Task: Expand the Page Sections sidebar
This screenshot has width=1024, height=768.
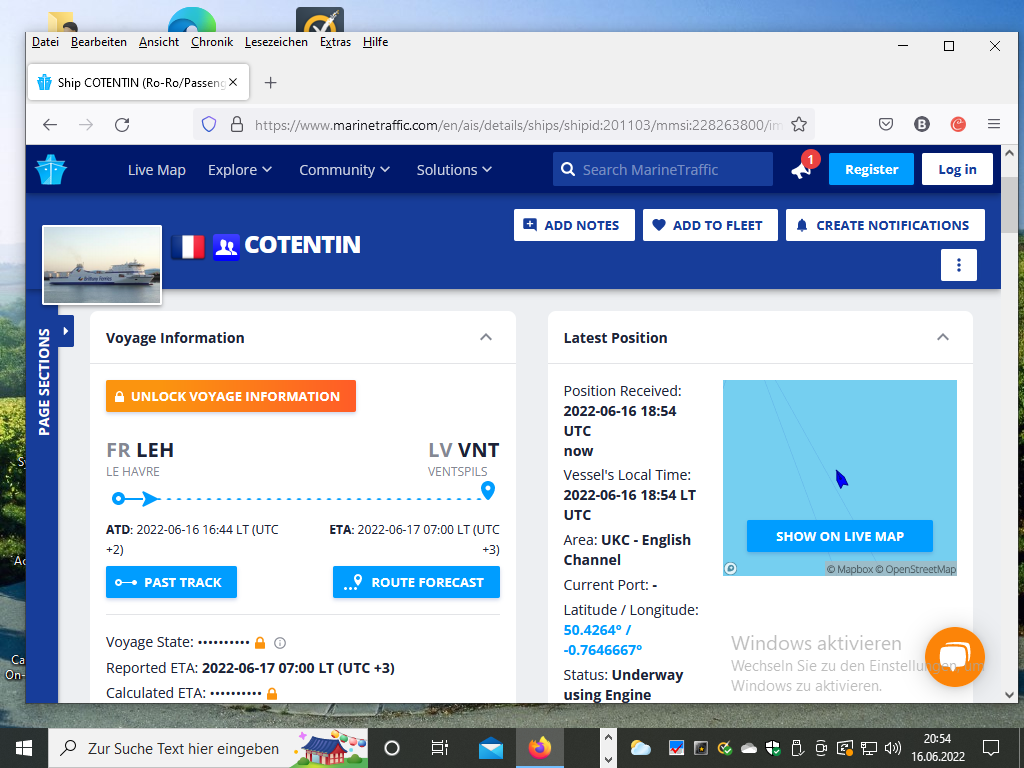Action: (x=66, y=331)
